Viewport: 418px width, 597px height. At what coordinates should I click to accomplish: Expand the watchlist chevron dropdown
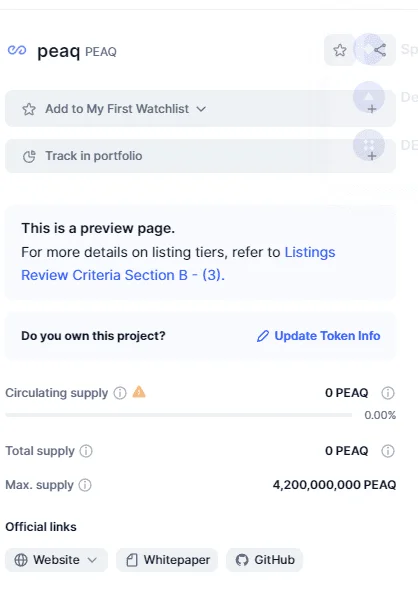(201, 109)
